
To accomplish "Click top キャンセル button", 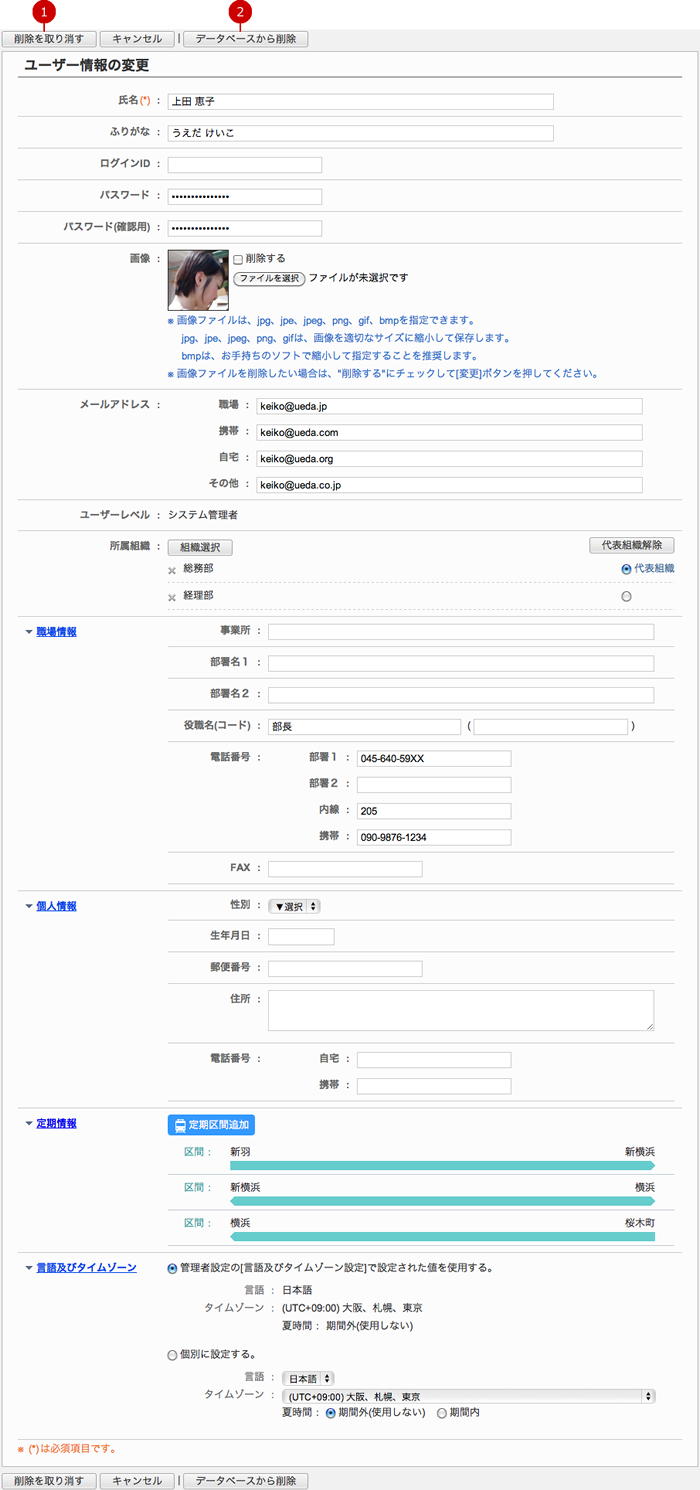I will coord(137,39).
